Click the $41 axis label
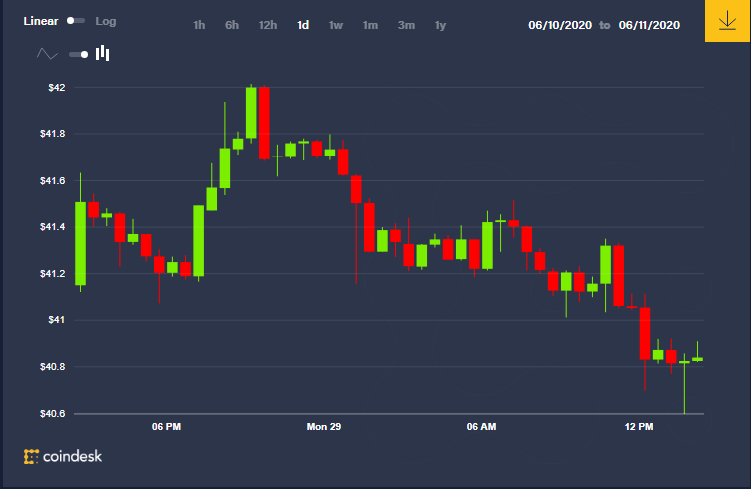This screenshot has height=489, width=751. pyautogui.click(x=57, y=319)
